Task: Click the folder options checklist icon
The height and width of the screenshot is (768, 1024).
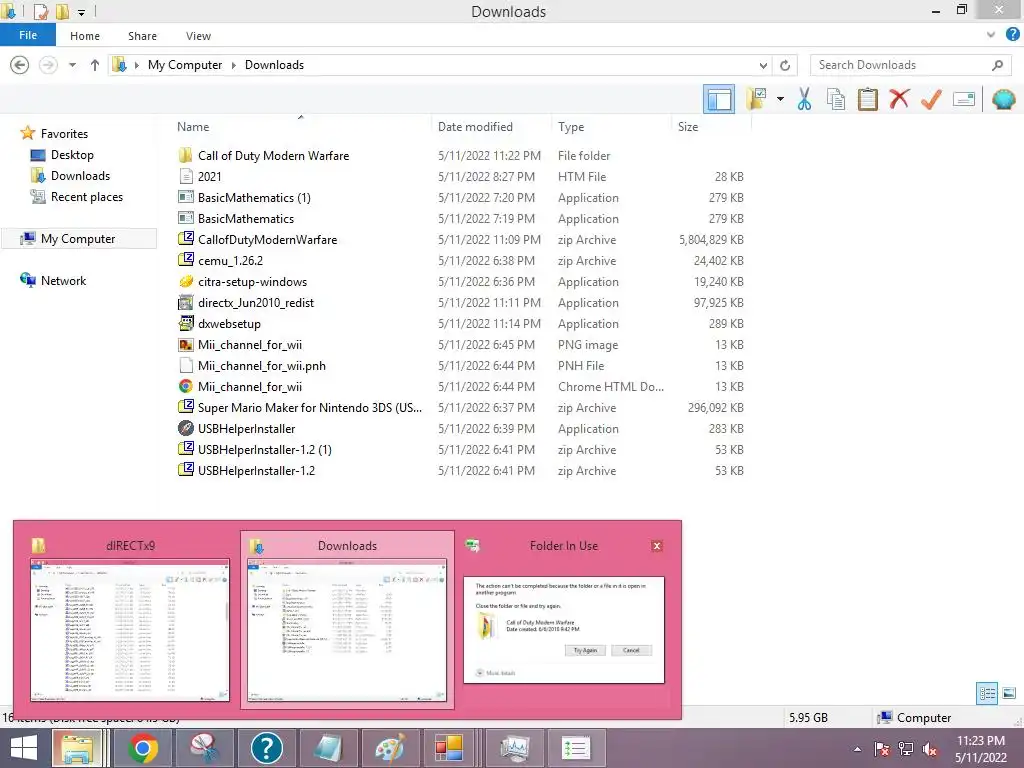Action: click(x=756, y=99)
